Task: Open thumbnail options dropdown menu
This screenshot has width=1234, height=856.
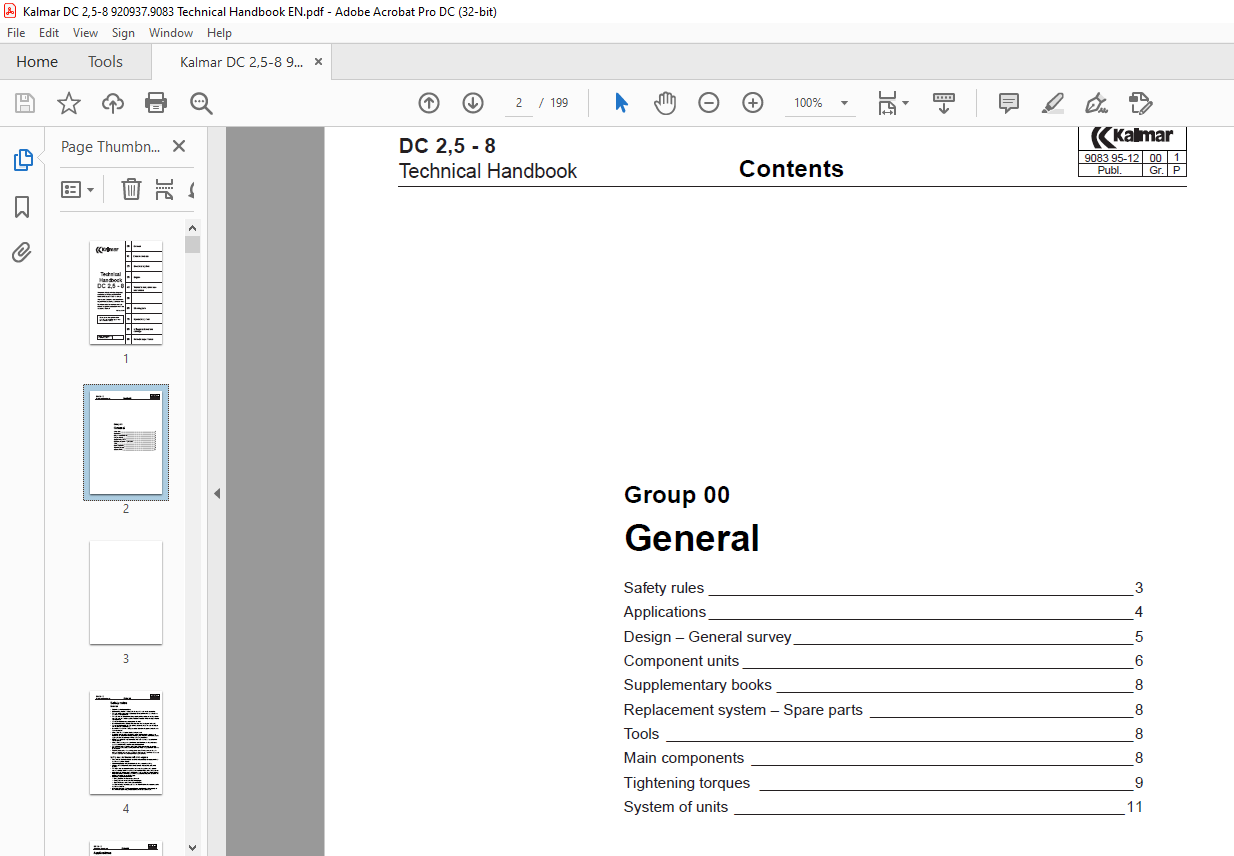Action: tap(78, 189)
